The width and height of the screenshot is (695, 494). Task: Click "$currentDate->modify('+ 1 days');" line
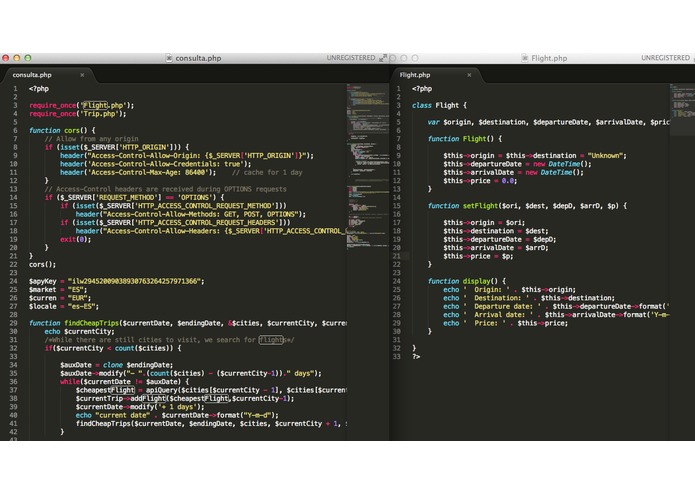pyautogui.click(x=140, y=407)
